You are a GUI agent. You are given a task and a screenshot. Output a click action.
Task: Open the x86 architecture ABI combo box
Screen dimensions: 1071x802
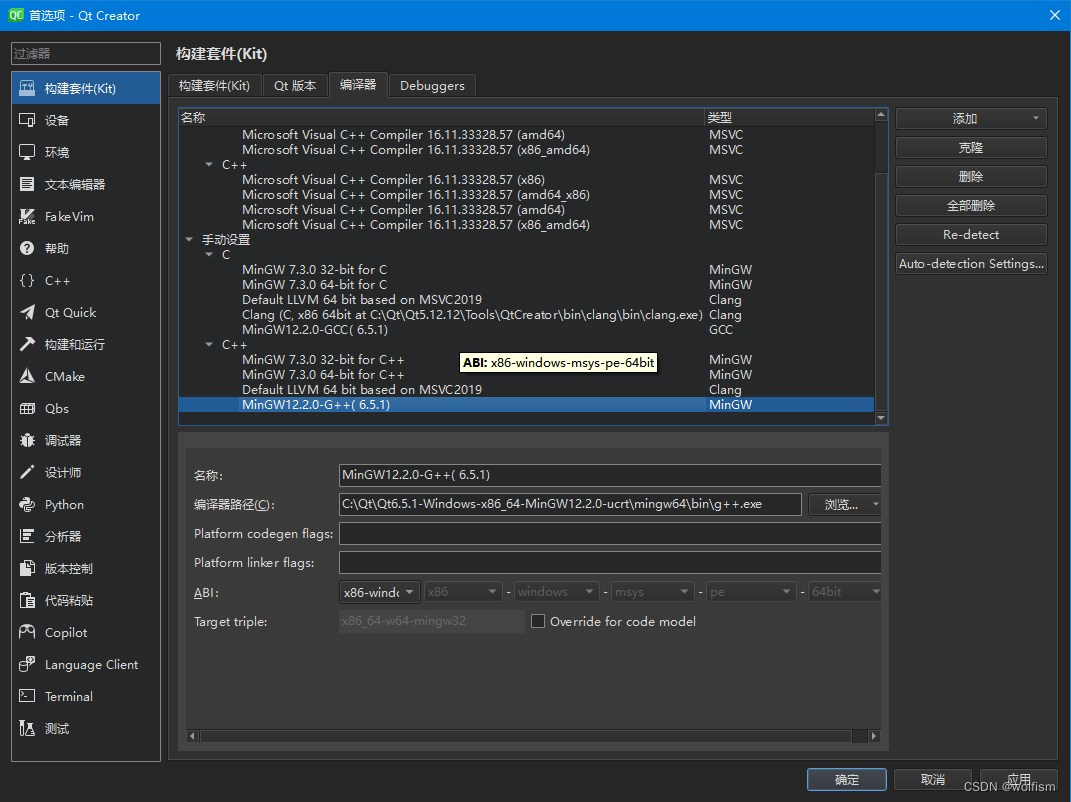(462, 592)
